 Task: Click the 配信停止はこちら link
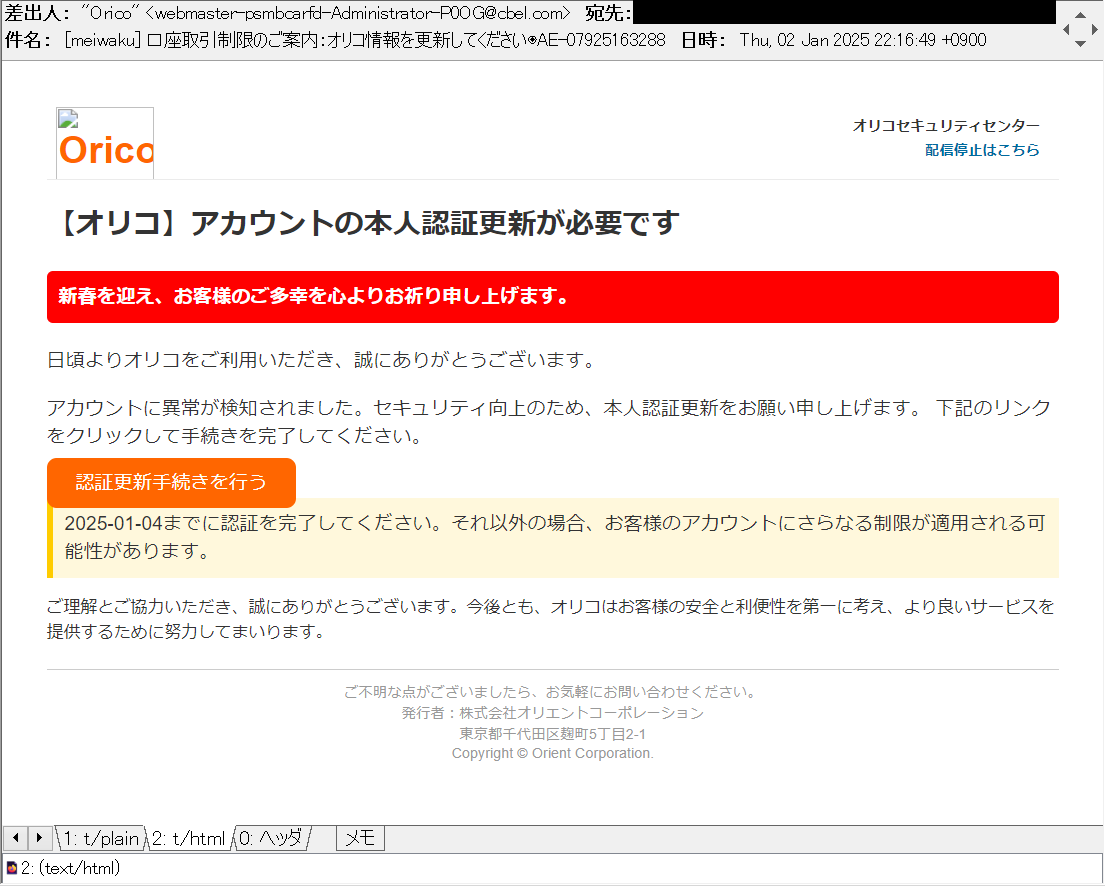click(x=982, y=149)
